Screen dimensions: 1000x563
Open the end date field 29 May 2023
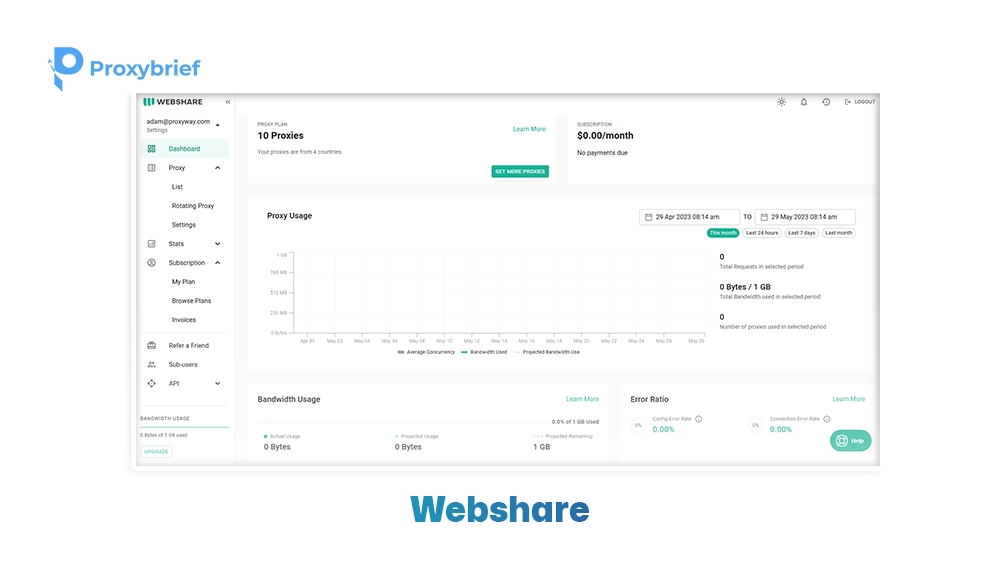pyautogui.click(x=805, y=217)
